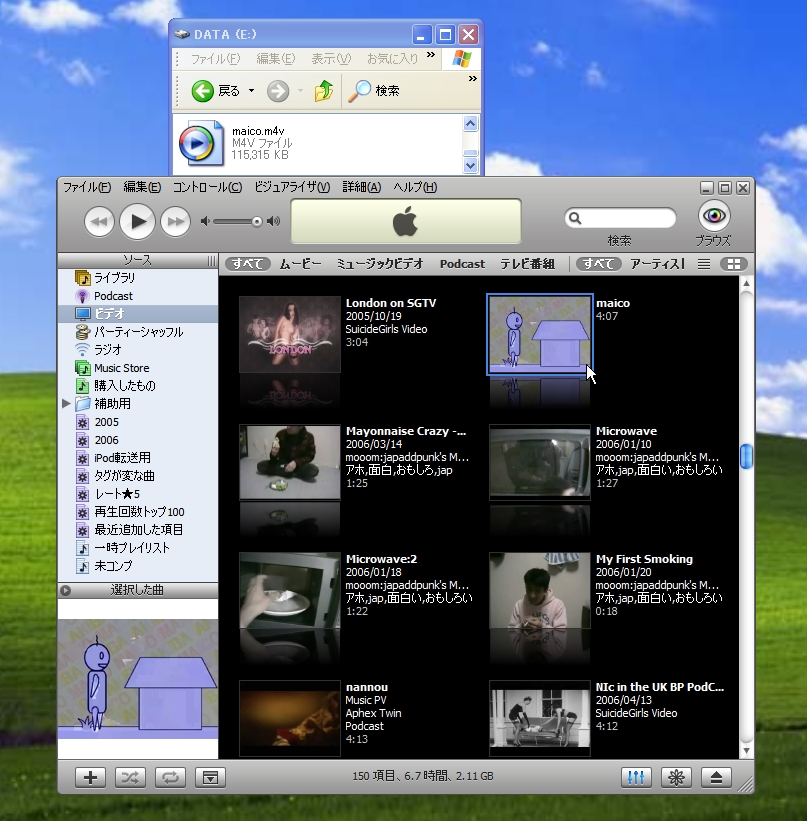Go up one folder in DATA window
807x821 pixels.
tap(324, 91)
